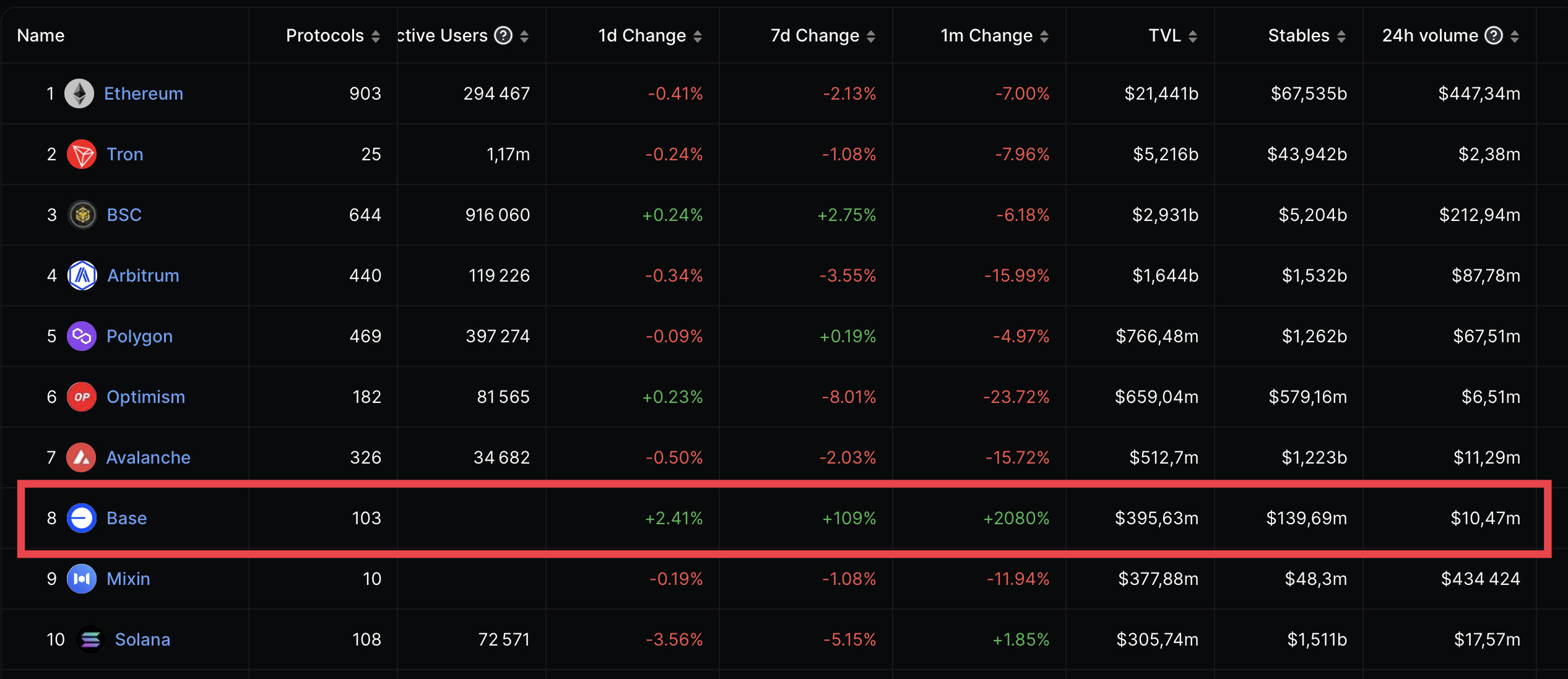Click the Base chain logo icon
Image resolution: width=1568 pixels, height=679 pixels.
82,518
